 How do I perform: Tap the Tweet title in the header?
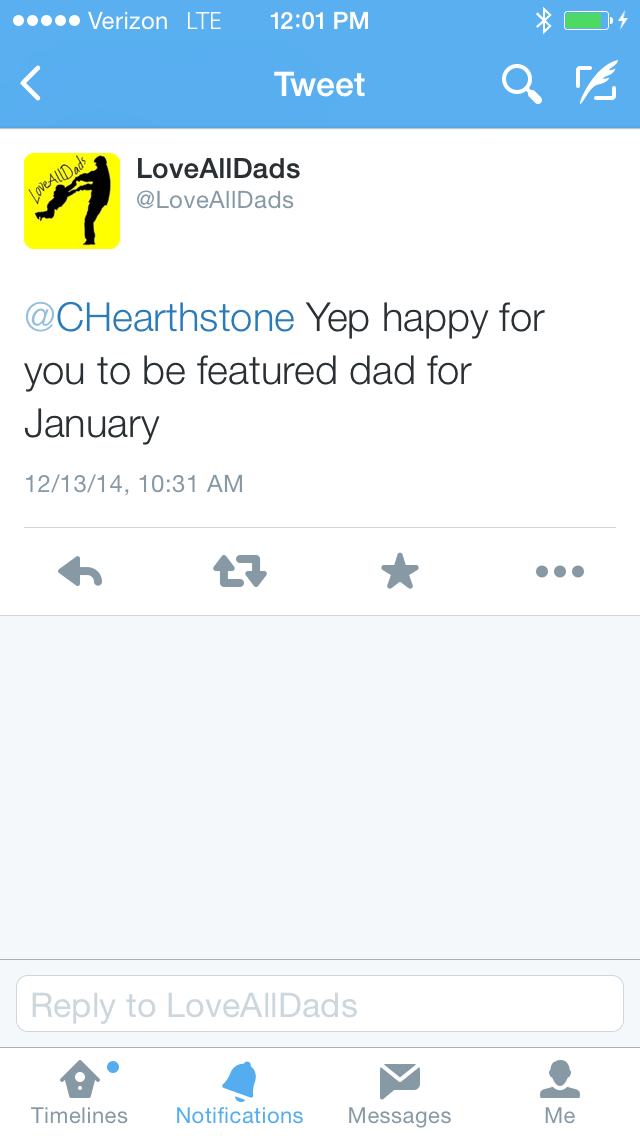pos(320,84)
